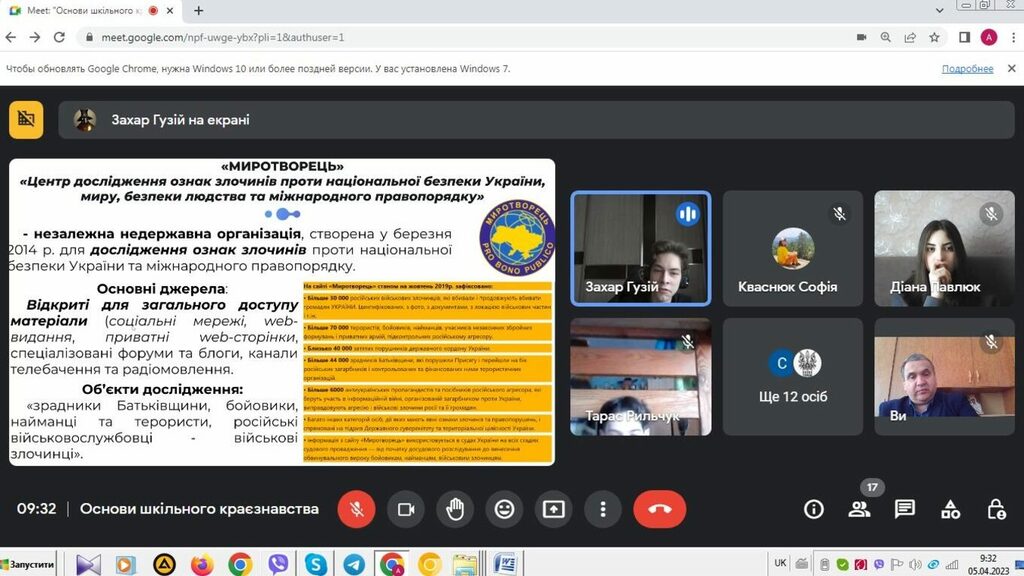The width and height of the screenshot is (1024, 576).
Task: Open the activities shapes icon
Action: coord(951,509)
